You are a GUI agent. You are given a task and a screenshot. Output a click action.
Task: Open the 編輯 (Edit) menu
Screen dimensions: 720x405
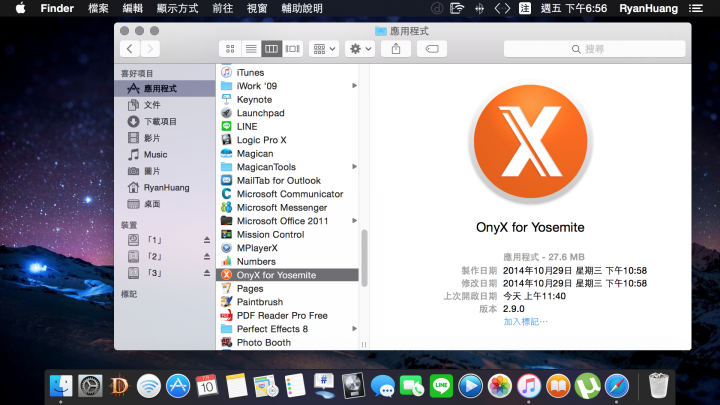tap(133, 8)
